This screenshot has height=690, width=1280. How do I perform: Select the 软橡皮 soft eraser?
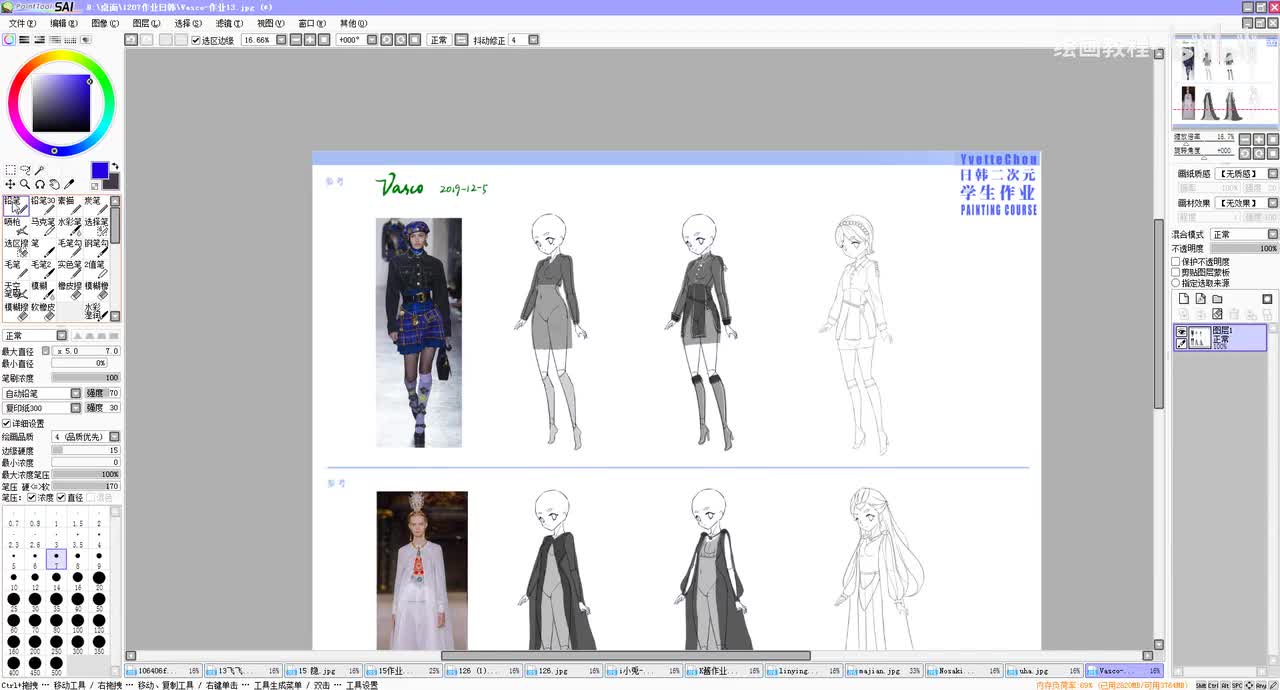point(42,312)
